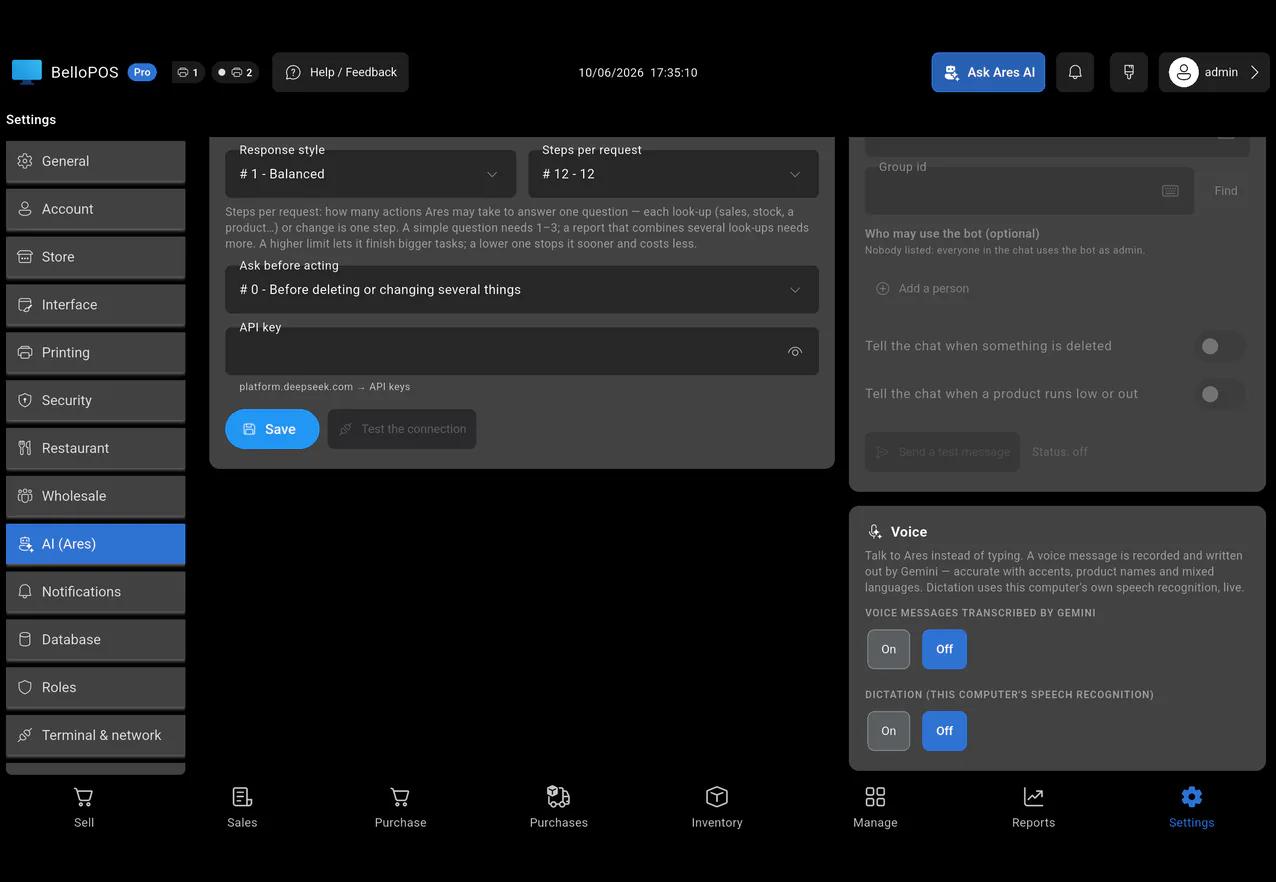Open the notifications bell icon
Viewport: 1276px width, 882px height.
click(1075, 72)
